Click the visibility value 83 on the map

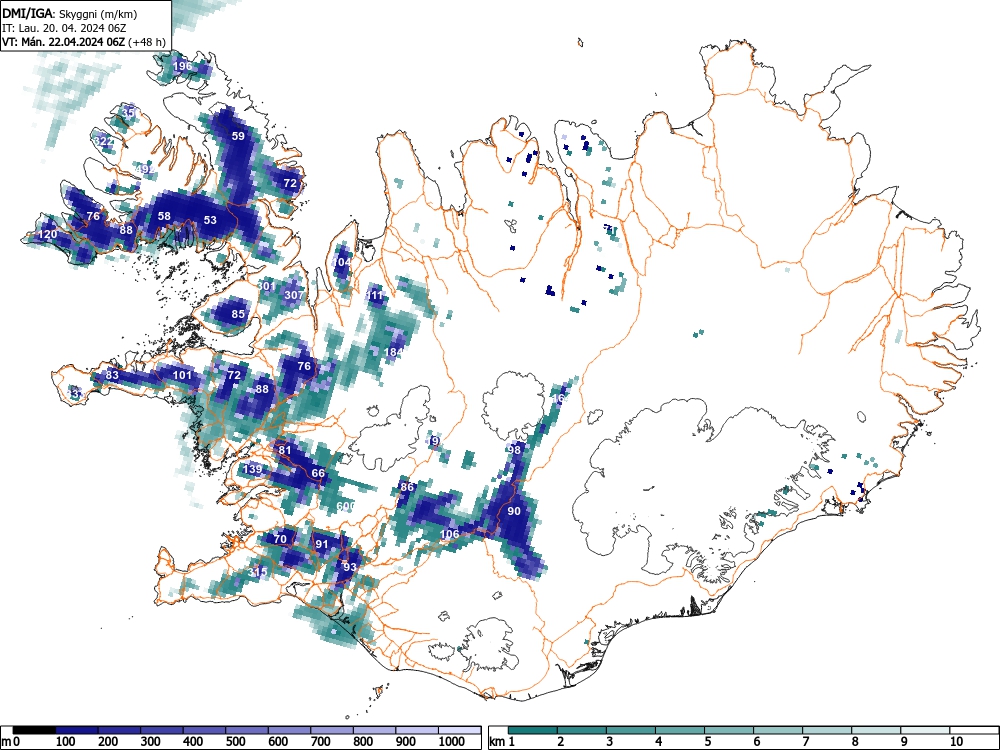point(112,375)
